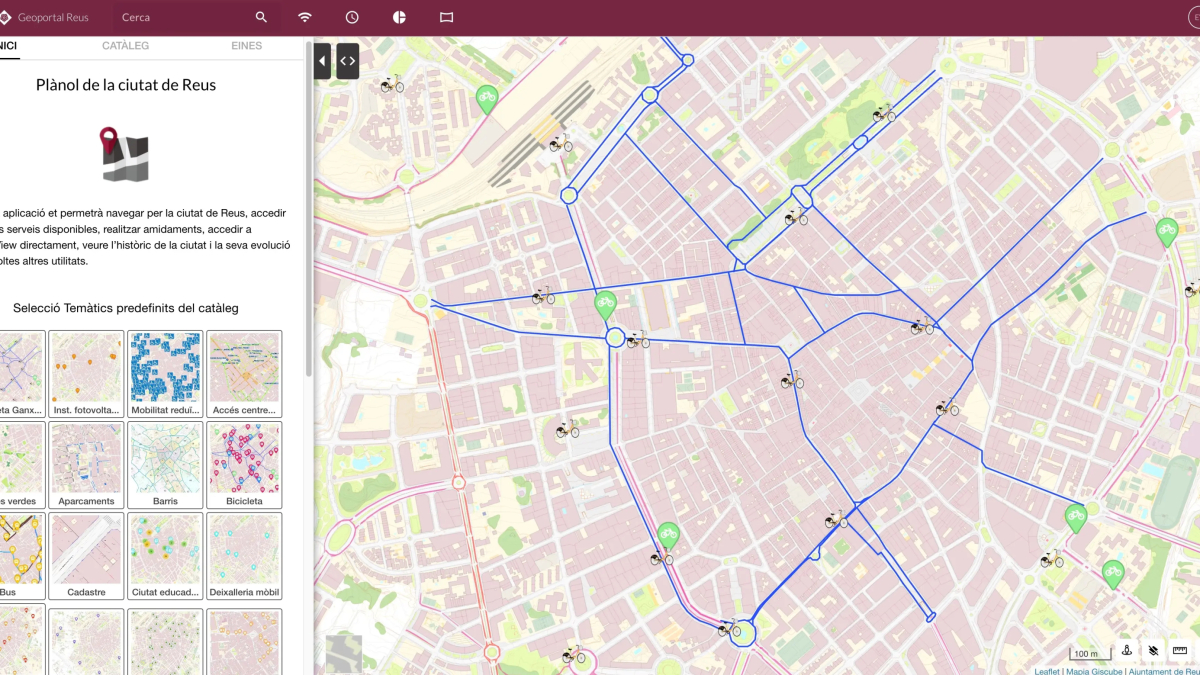Click the Mapia Giscube link
The width and height of the screenshot is (1200, 675).
click(1093, 671)
